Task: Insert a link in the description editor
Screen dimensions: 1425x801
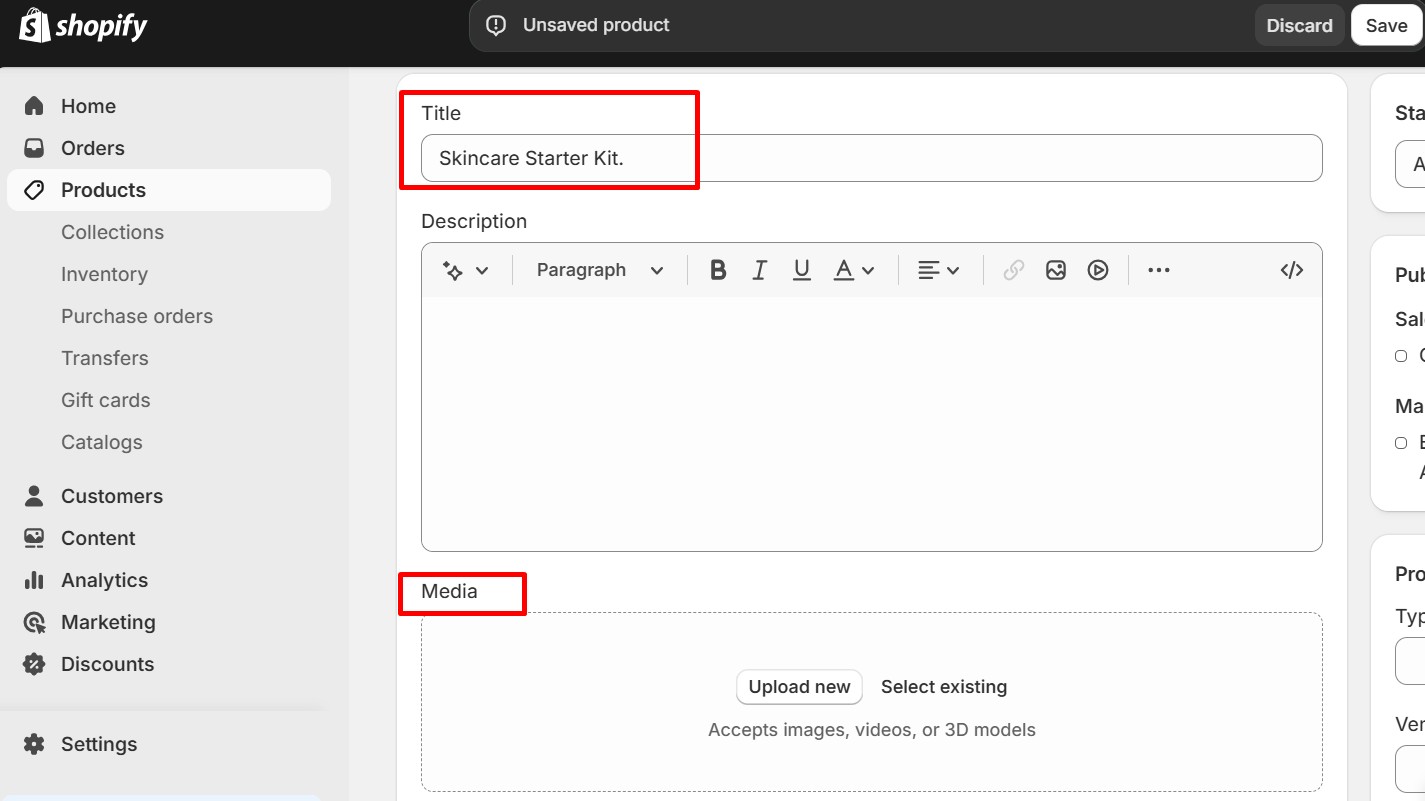Action: coord(1012,269)
